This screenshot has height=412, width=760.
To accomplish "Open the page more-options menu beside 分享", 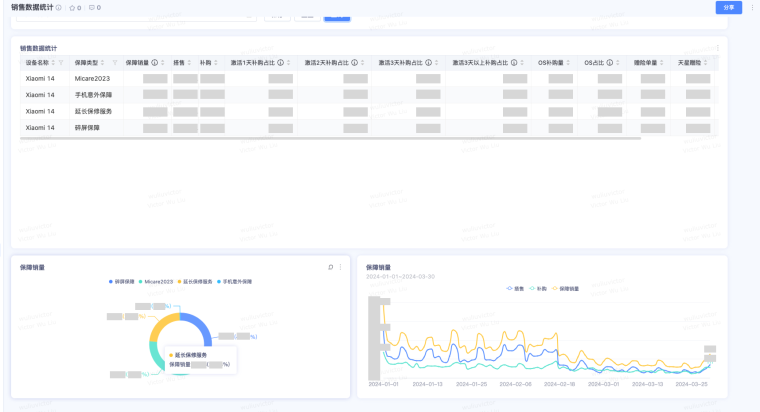I will 752,7.
